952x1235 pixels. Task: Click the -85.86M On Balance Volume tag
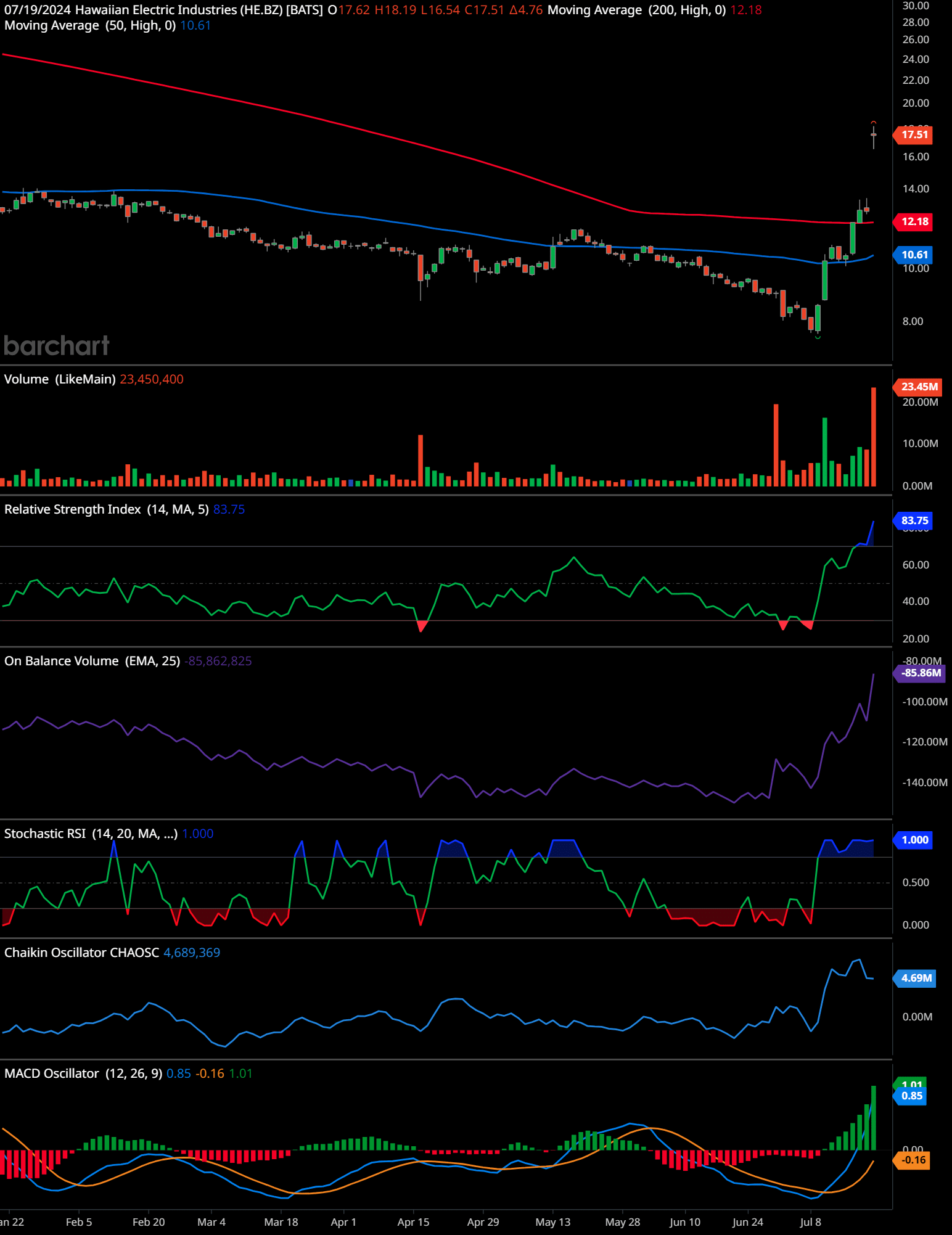pyautogui.click(x=919, y=673)
